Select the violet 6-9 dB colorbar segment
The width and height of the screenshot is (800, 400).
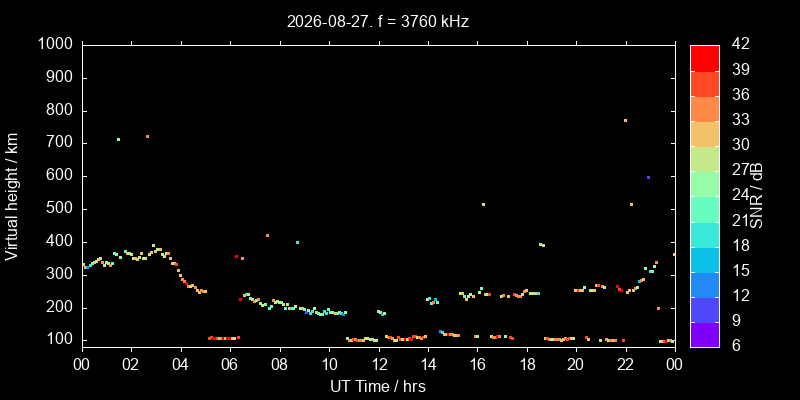point(705,335)
